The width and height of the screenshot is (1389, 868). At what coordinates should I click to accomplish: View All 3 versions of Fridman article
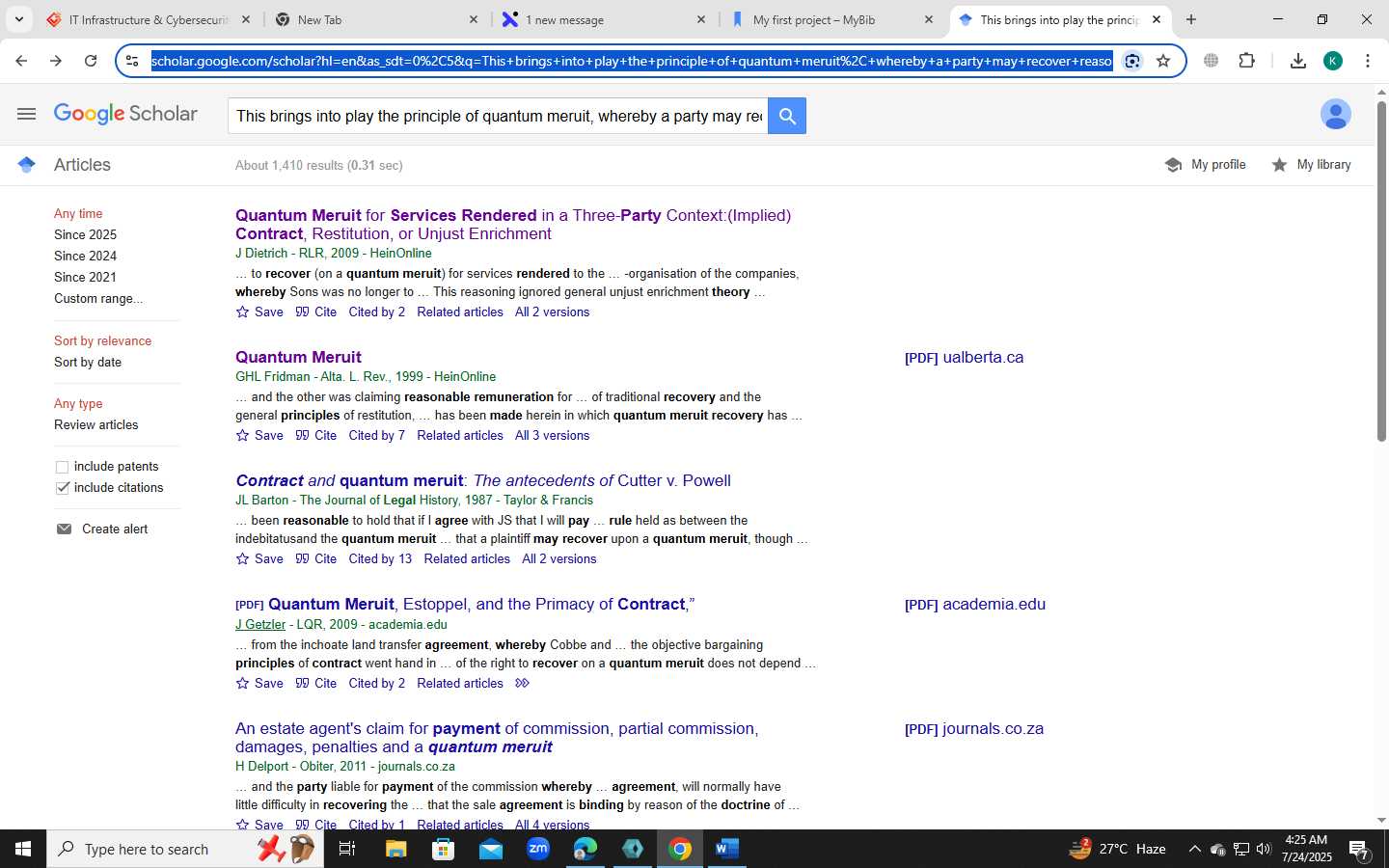[552, 435]
